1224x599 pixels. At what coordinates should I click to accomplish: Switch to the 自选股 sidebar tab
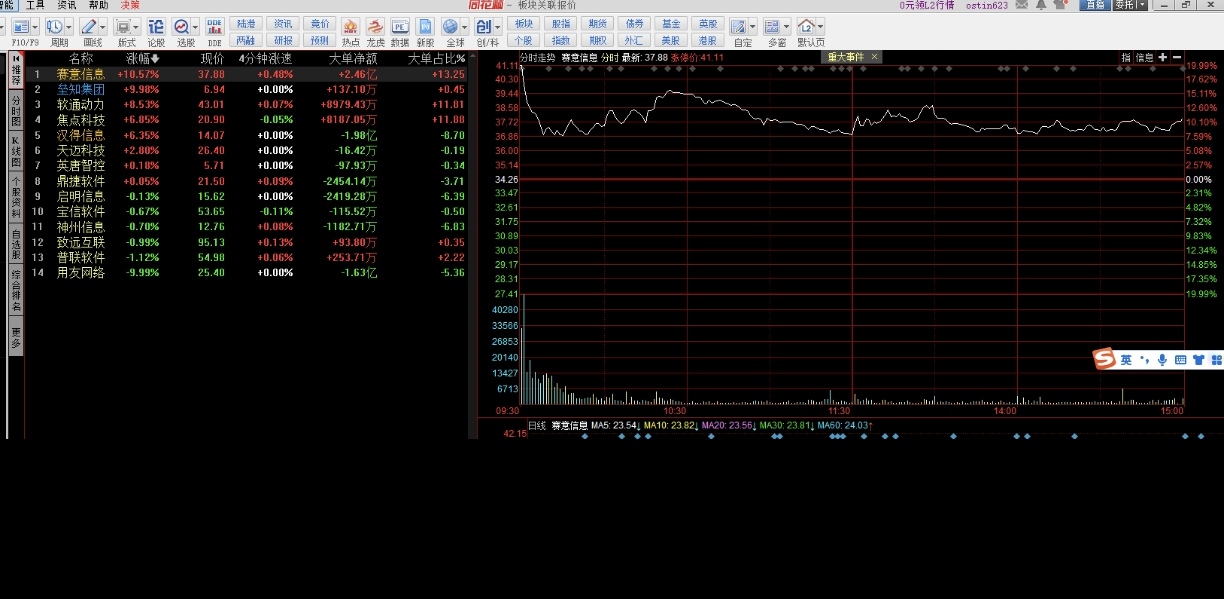(16, 245)
